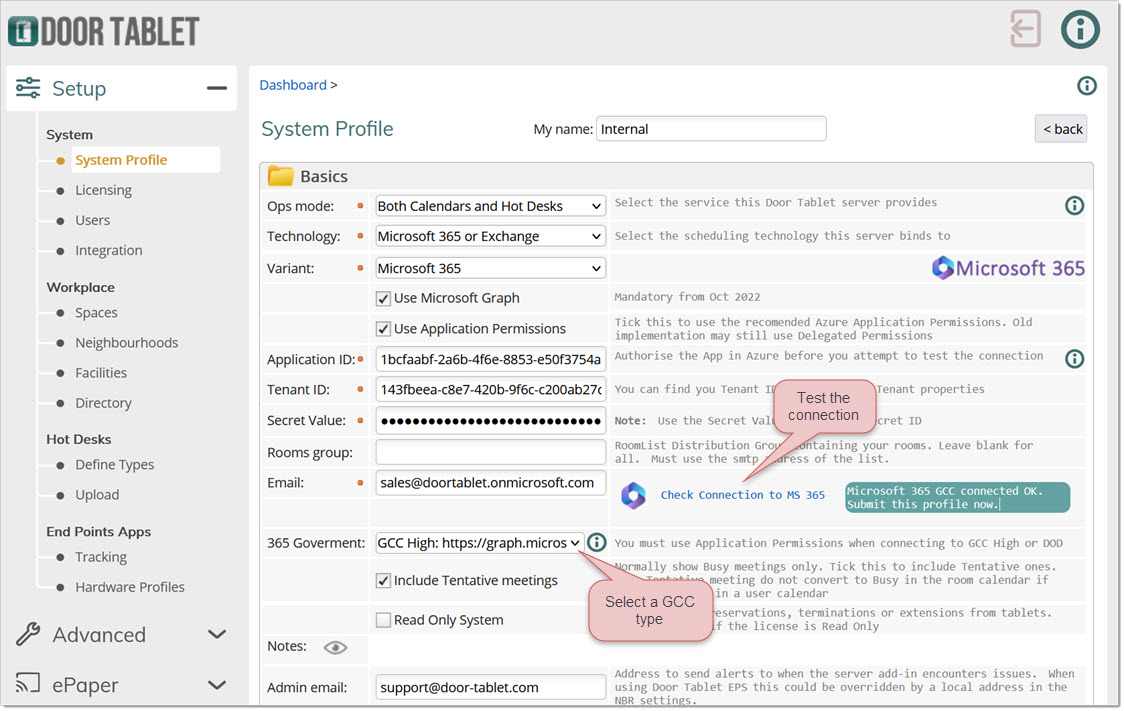Expand the Advanced section chevron
Image resolution: width=1124 pixels, height=711 pixels.
tap(216, 634)
